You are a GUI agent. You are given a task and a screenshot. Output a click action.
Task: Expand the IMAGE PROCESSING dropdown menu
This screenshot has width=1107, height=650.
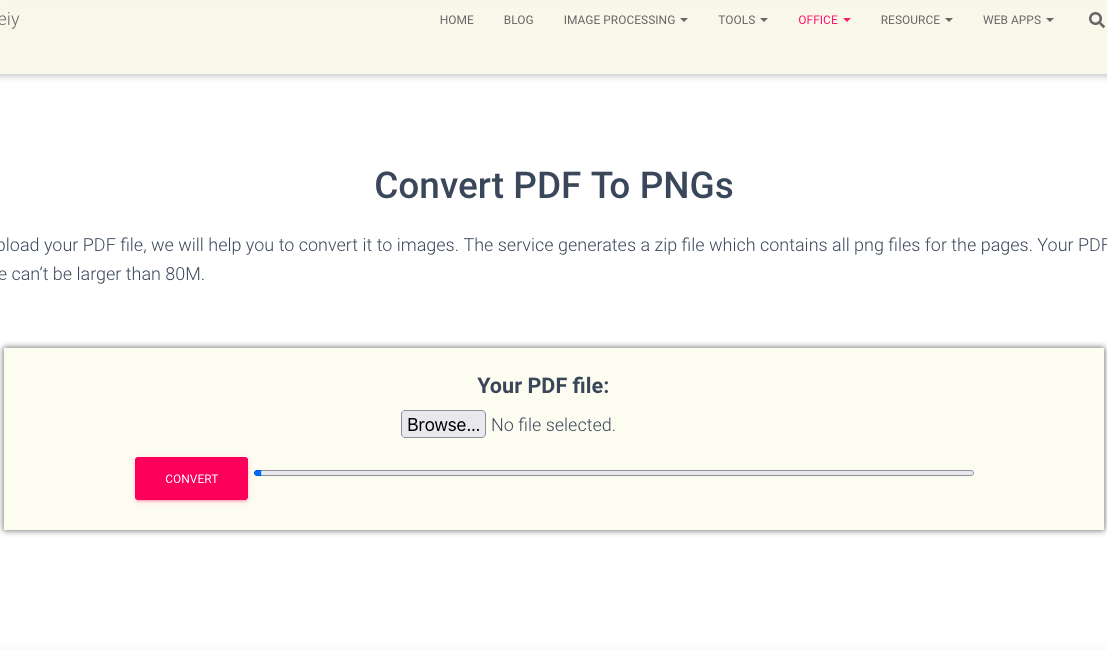[626, 20]
